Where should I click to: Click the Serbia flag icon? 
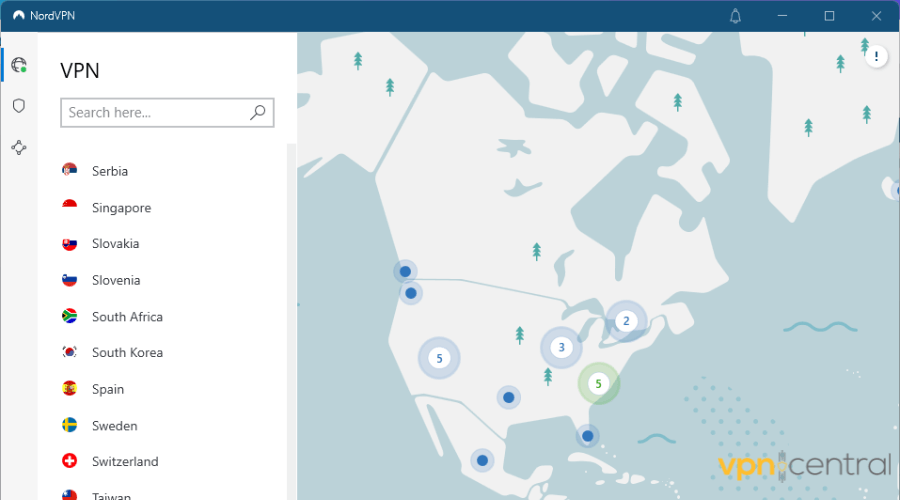69,170
